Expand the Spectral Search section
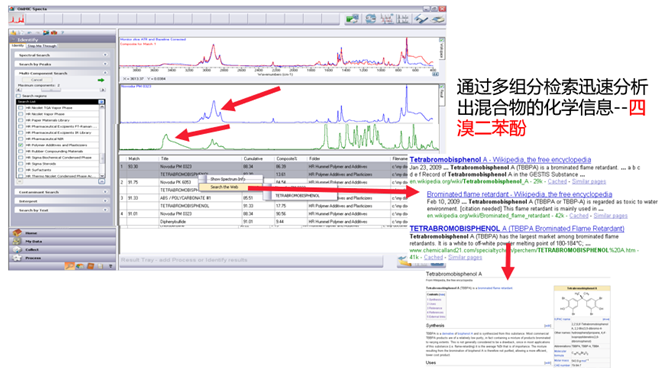Viewport: 664px width, 371px height. 62,55
